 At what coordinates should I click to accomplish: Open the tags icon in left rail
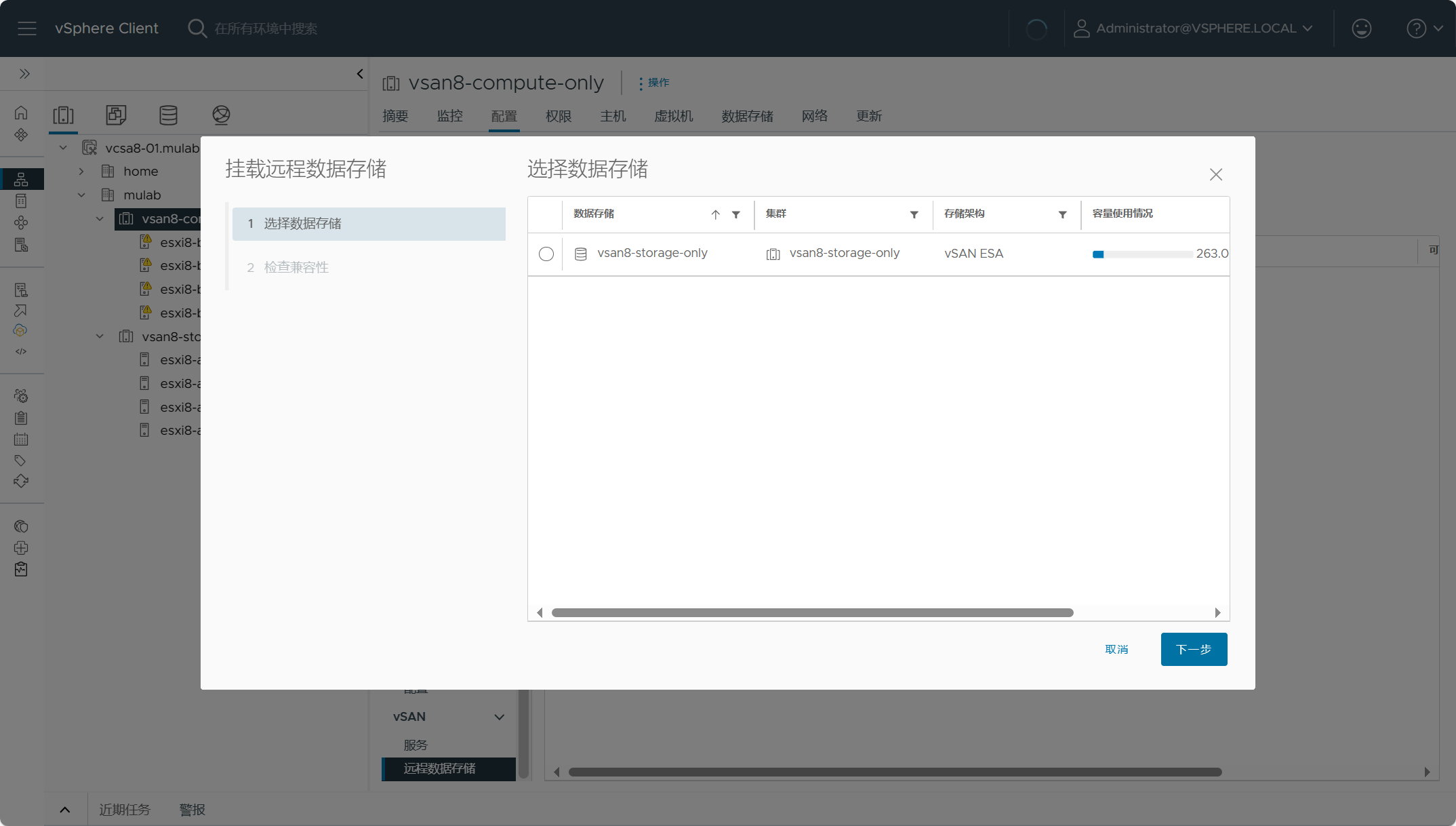click(21, 460)
